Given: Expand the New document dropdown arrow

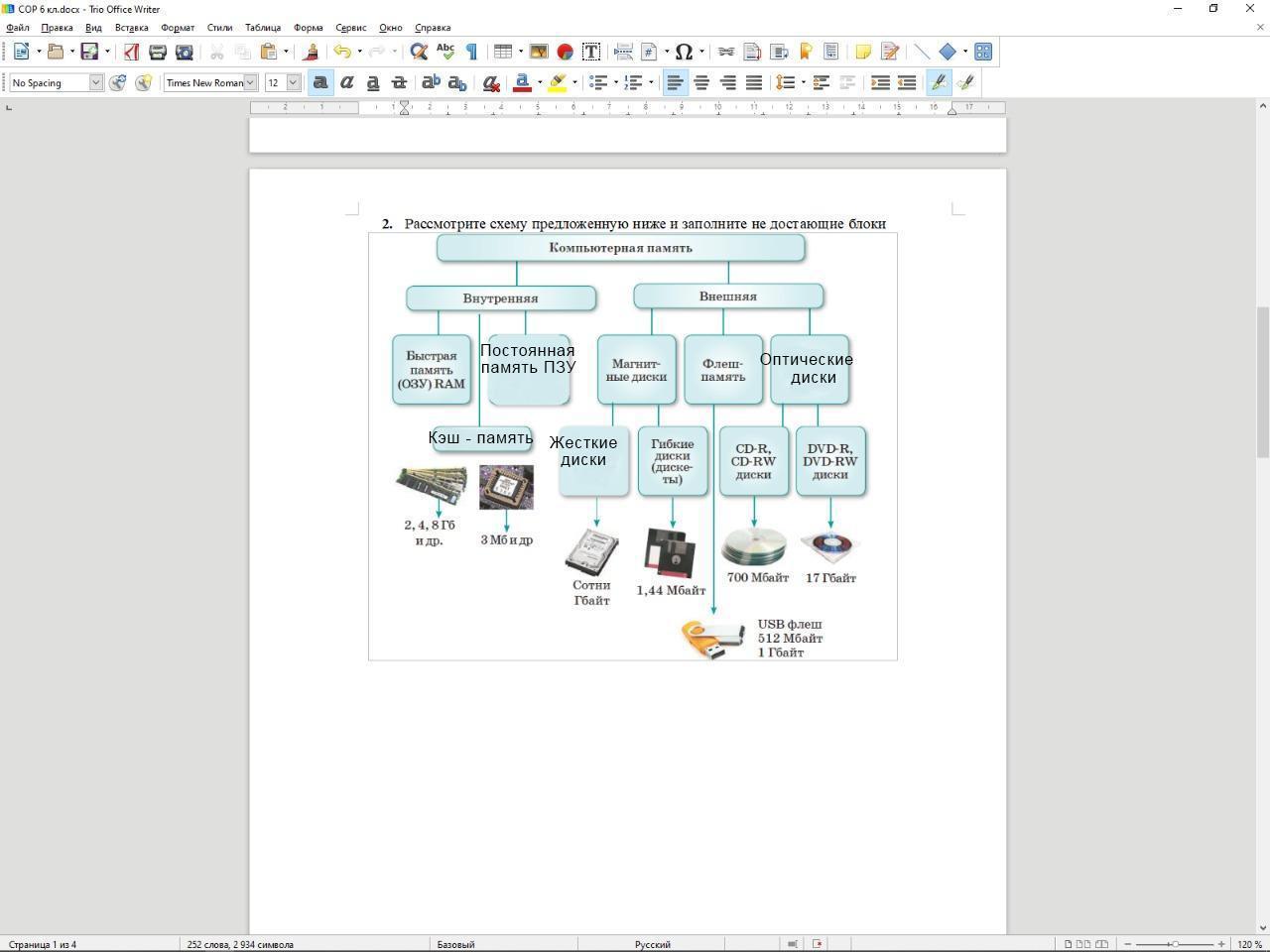Looking at the screenshot, I should click(x=39, y=52).
